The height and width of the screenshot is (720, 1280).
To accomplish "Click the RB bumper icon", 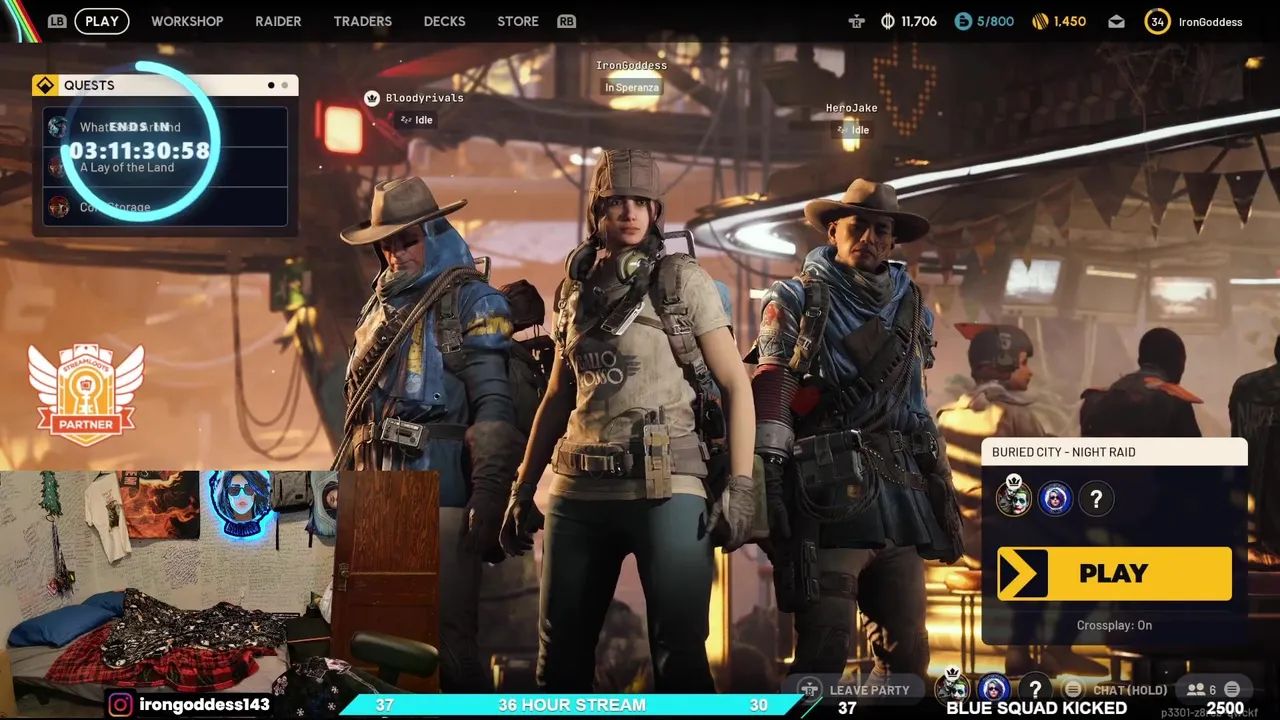I will (x=567, y=21).
